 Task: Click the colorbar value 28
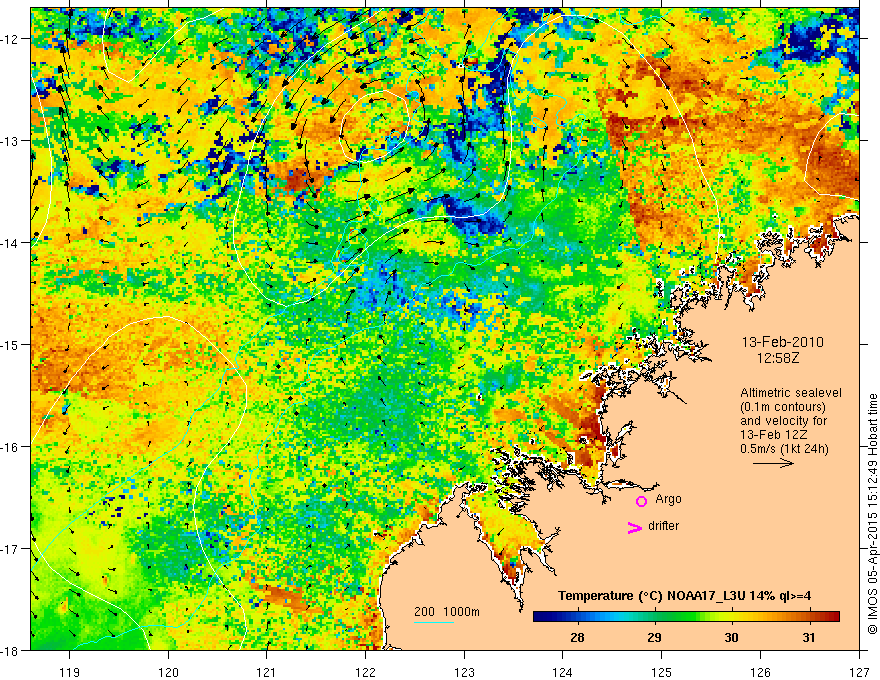point(576,637)
